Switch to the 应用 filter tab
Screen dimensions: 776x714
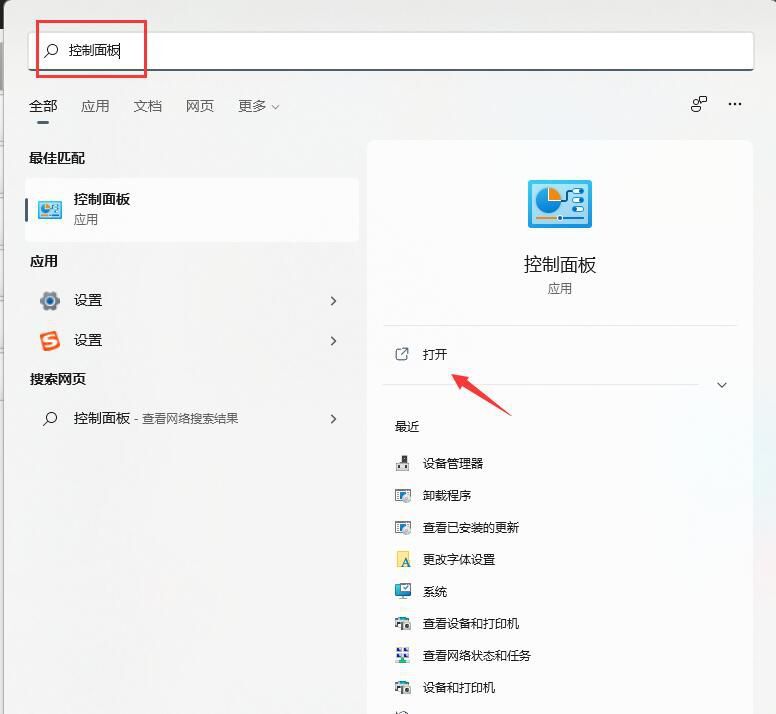pos(95,106)
